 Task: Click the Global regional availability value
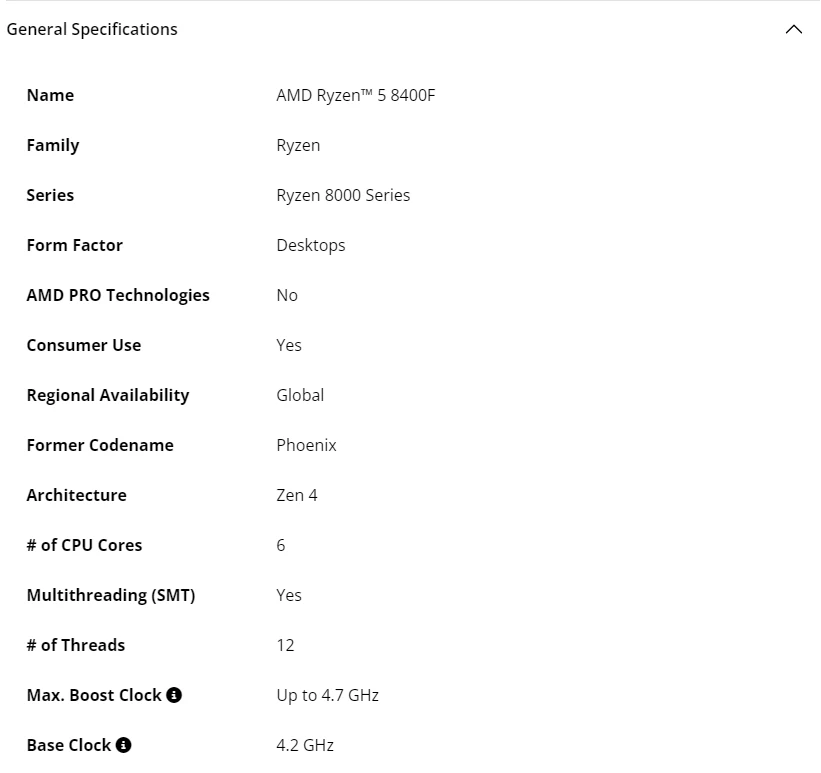[300, 395]
